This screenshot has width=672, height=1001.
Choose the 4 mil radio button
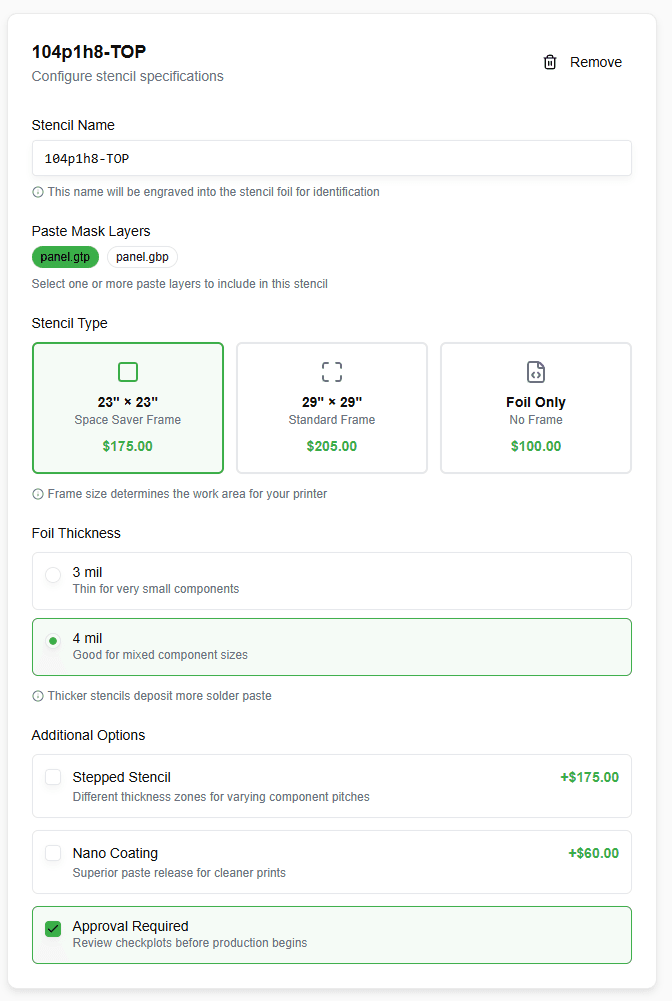pos(53,641)
